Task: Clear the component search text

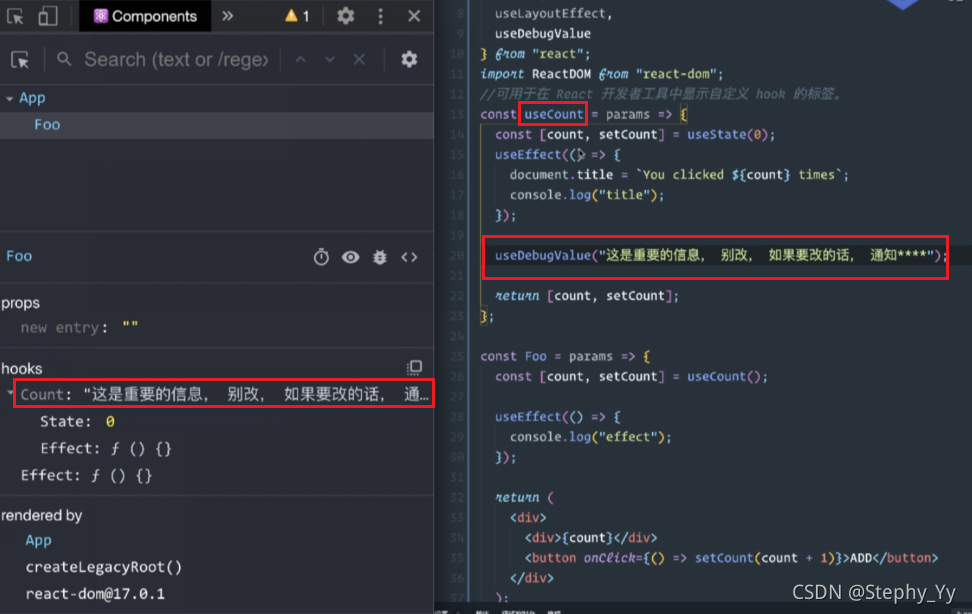Action: coord(360,60)
